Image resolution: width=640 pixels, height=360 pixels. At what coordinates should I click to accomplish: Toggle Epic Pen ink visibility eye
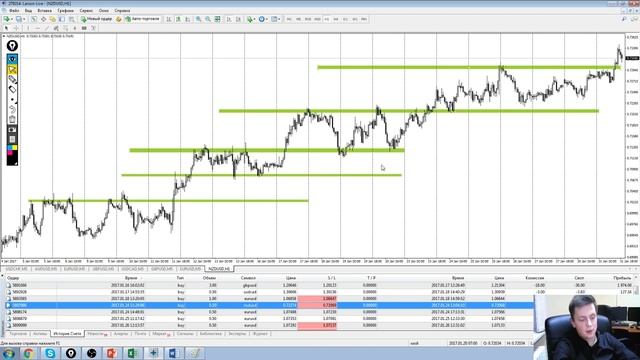coord(12,59)
